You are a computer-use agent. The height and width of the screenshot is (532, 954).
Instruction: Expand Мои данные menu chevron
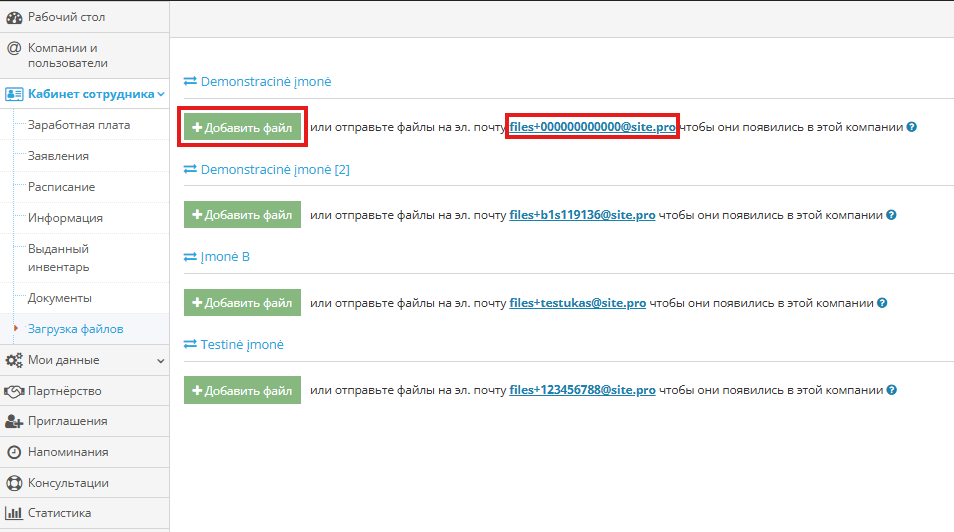click(x=161, y=361)
